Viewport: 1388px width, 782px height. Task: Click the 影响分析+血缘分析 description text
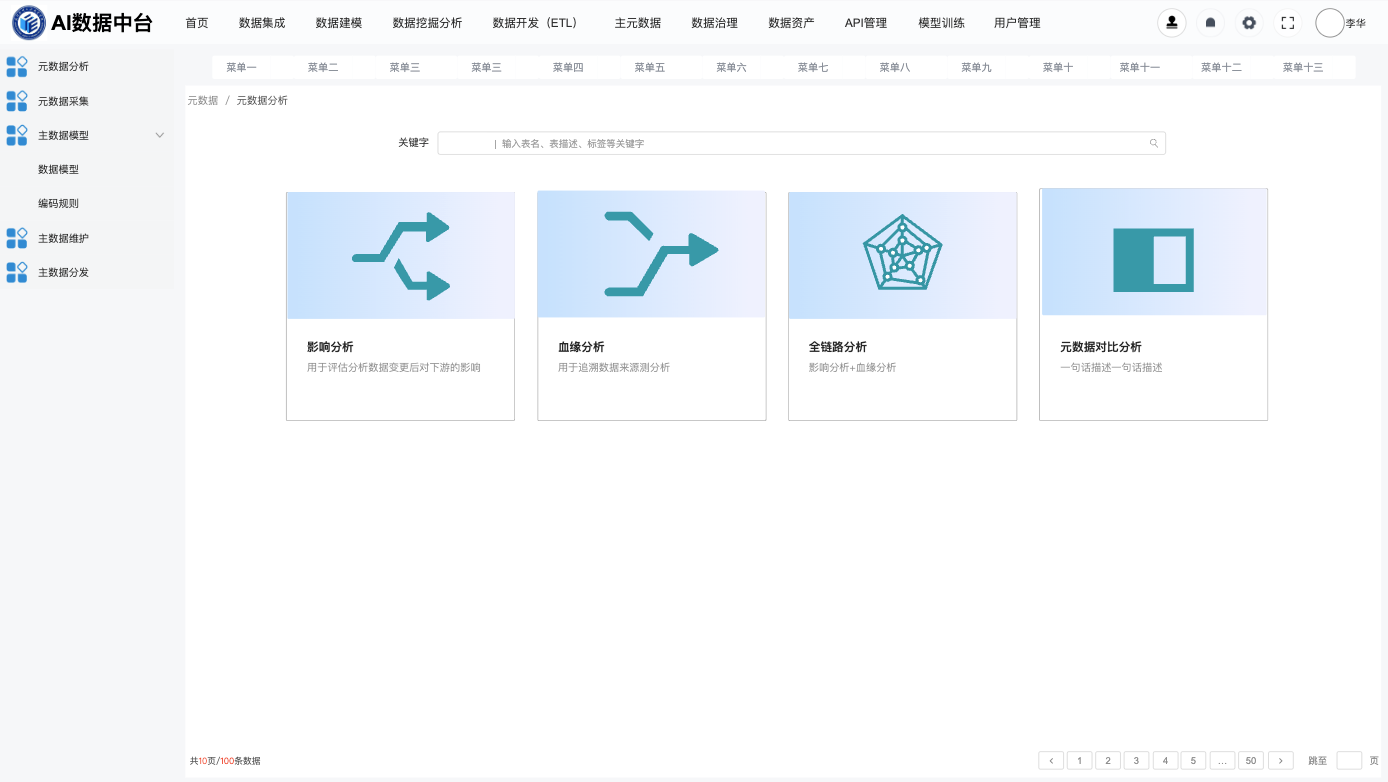click(853, 368)
